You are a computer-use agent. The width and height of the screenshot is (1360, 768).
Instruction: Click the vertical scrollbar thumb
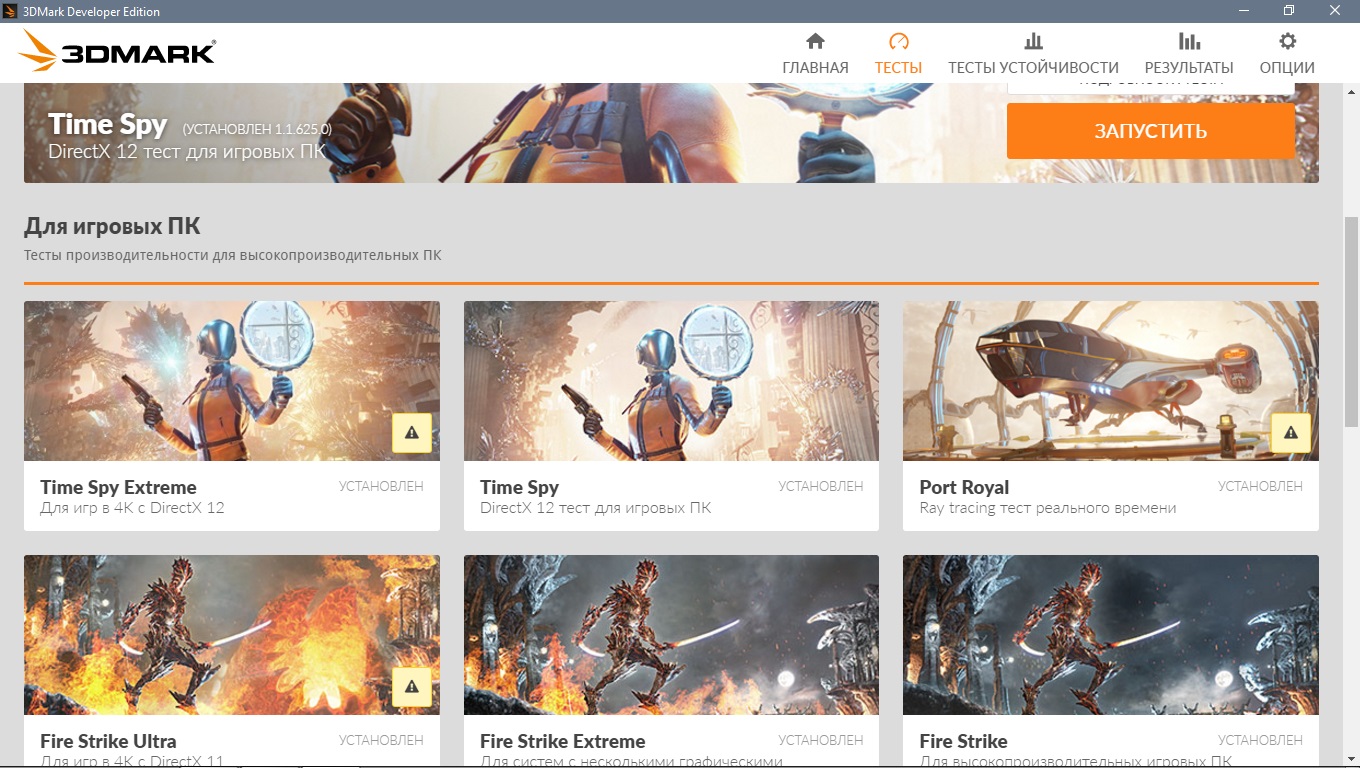[x=1351, y=320]
